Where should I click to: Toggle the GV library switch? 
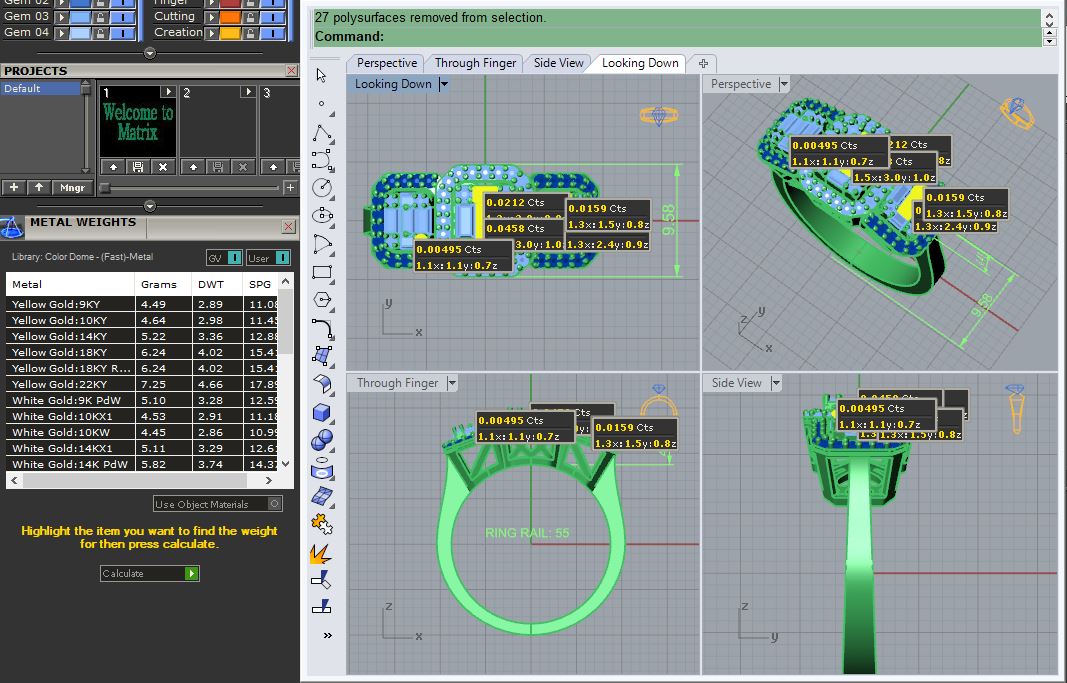tap(224, 258)
